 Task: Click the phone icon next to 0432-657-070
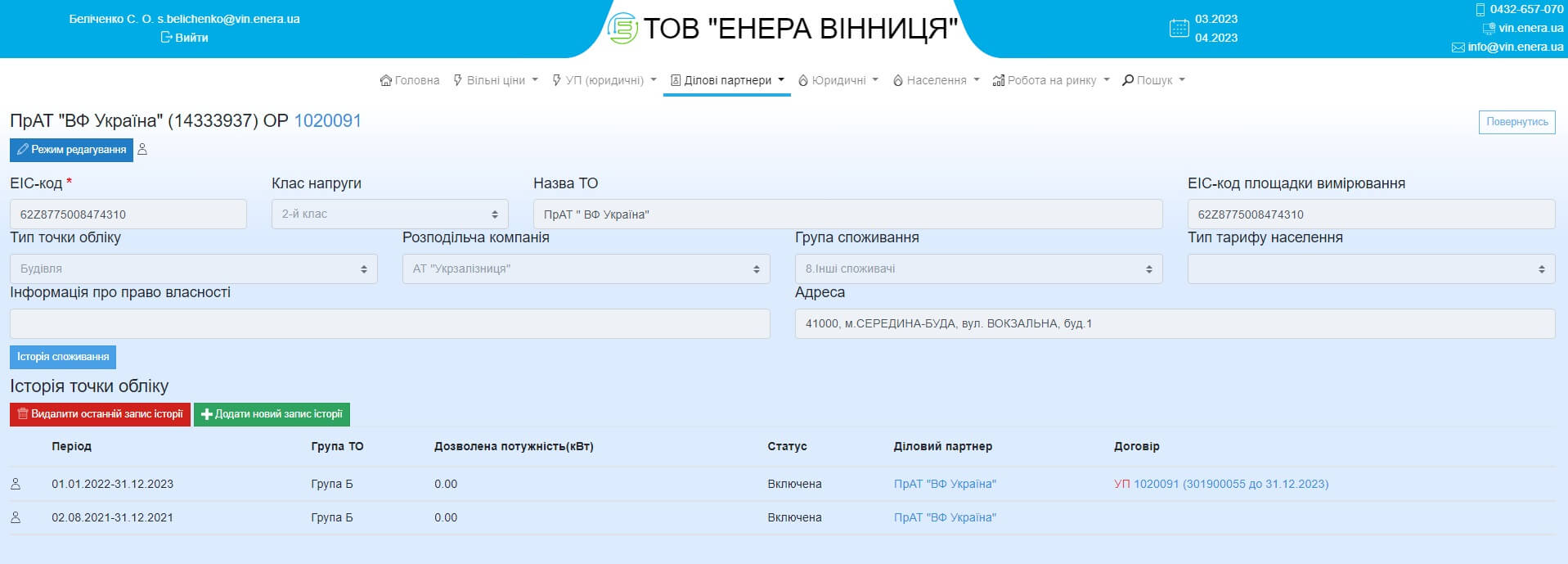pos(1480,10)
